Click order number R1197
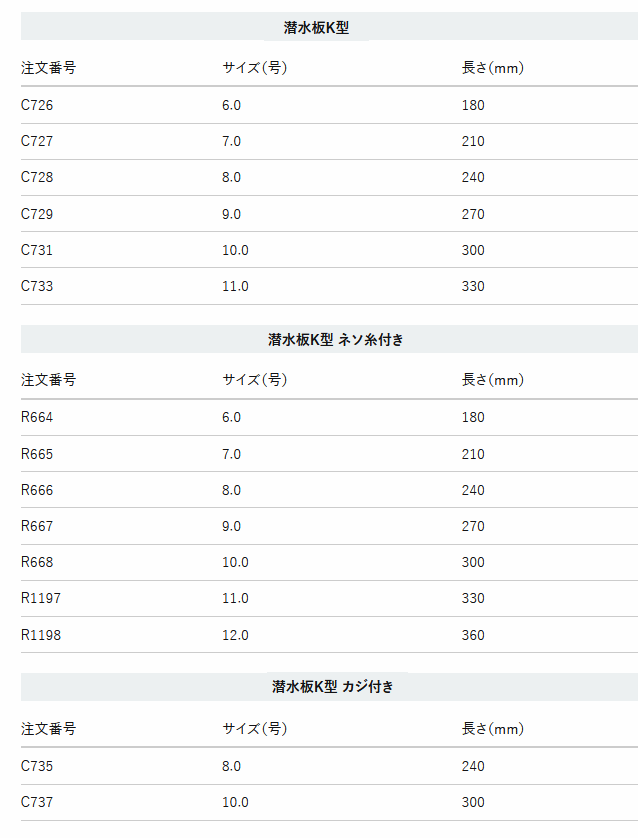Screen dimensions: 638x838 click(41, 598)
